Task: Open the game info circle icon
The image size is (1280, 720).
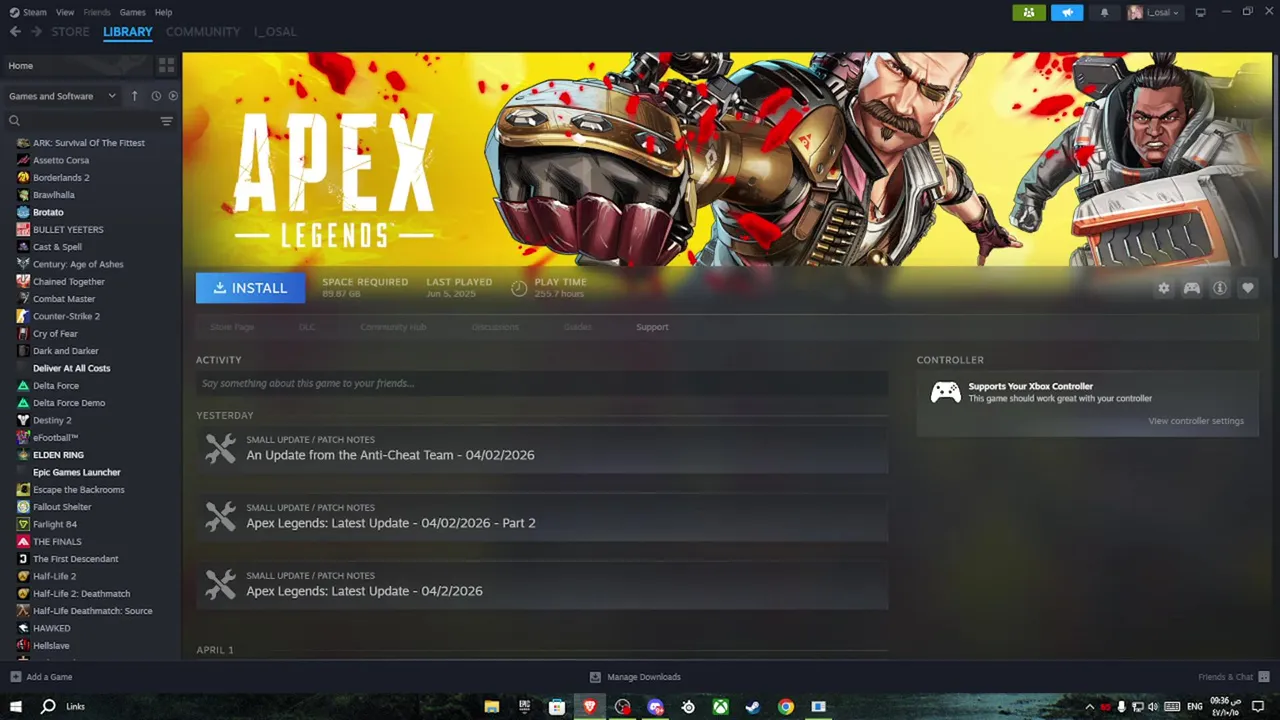Action: tap(1220, 288)
